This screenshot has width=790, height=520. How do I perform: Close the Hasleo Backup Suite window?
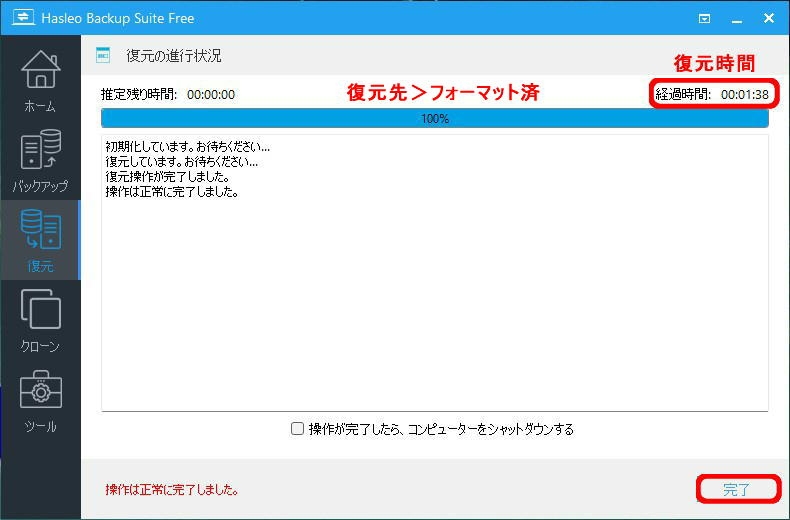[769, 18]
